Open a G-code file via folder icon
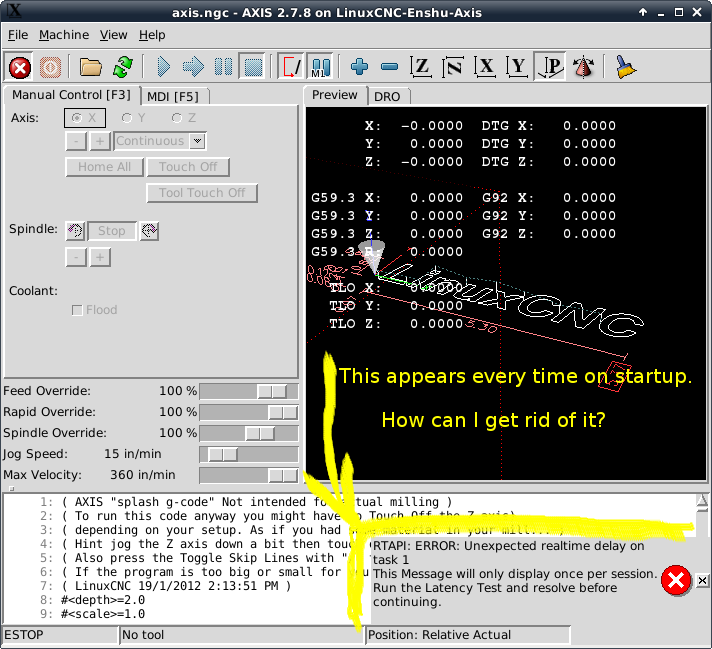Image resolution: width=712 pixels, height=649 pixels. [x=91, y=67]
